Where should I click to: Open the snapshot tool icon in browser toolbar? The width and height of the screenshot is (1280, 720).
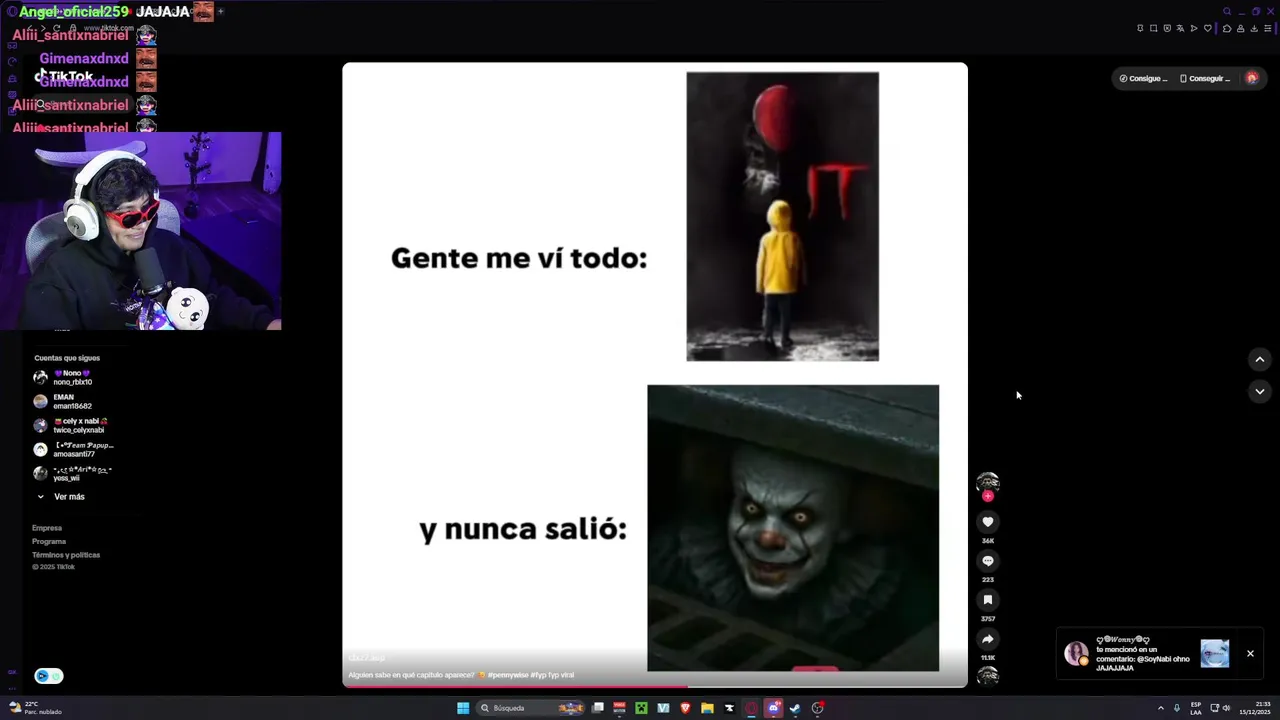(1153, 28)
